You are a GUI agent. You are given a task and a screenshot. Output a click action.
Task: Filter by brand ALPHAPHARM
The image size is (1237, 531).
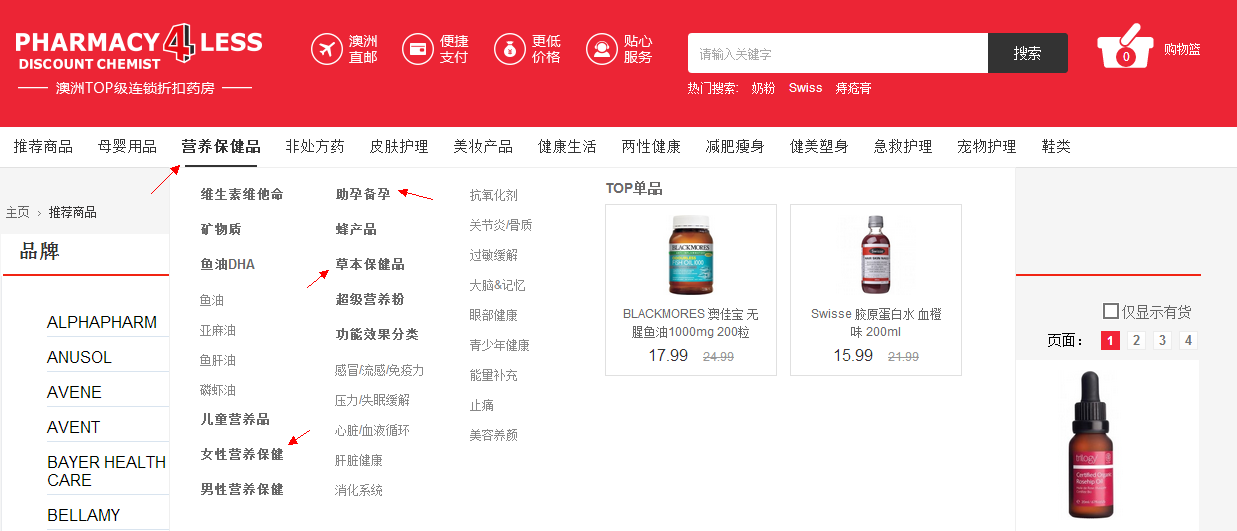pos(102,322)
